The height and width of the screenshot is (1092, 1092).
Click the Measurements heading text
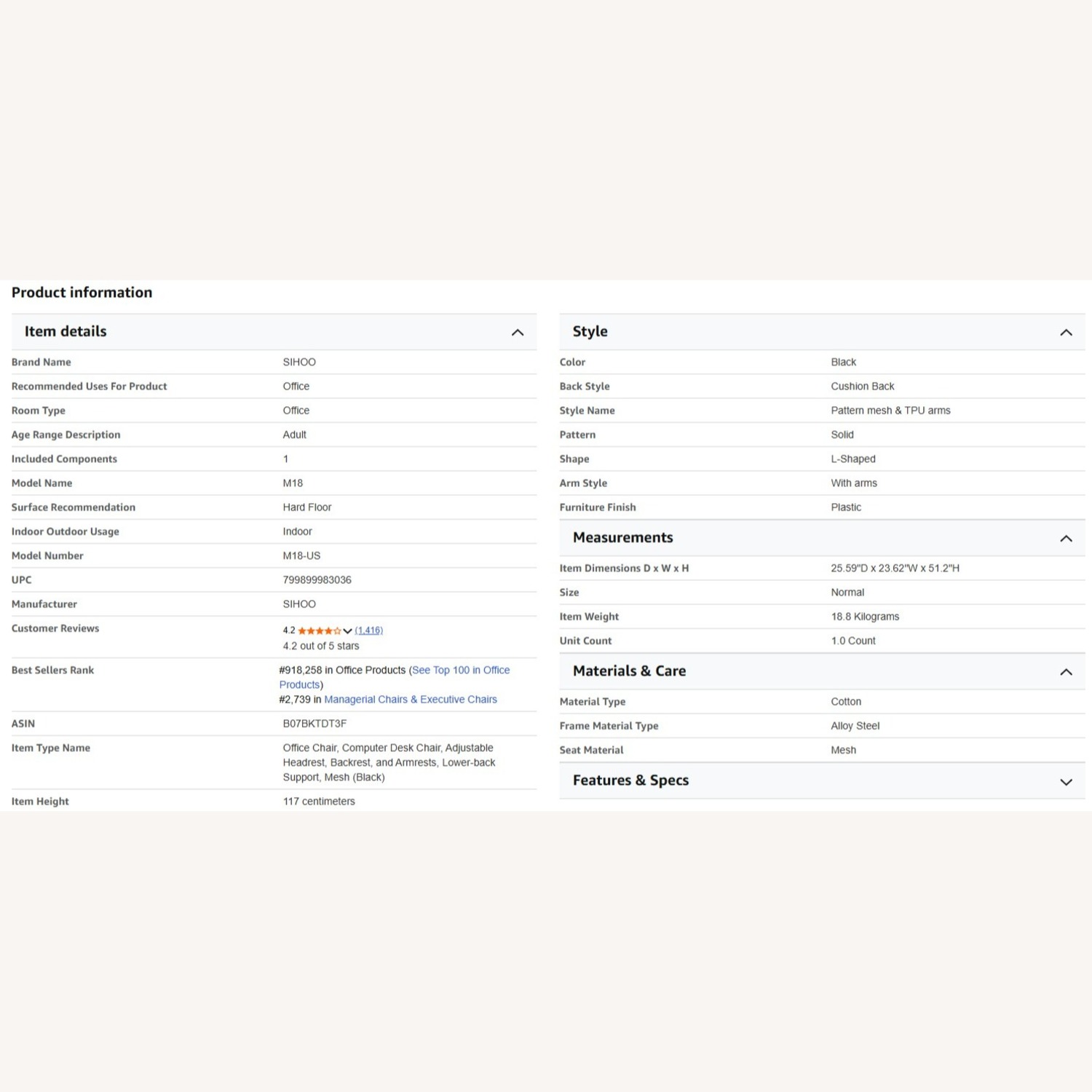(x=622, y=537)
